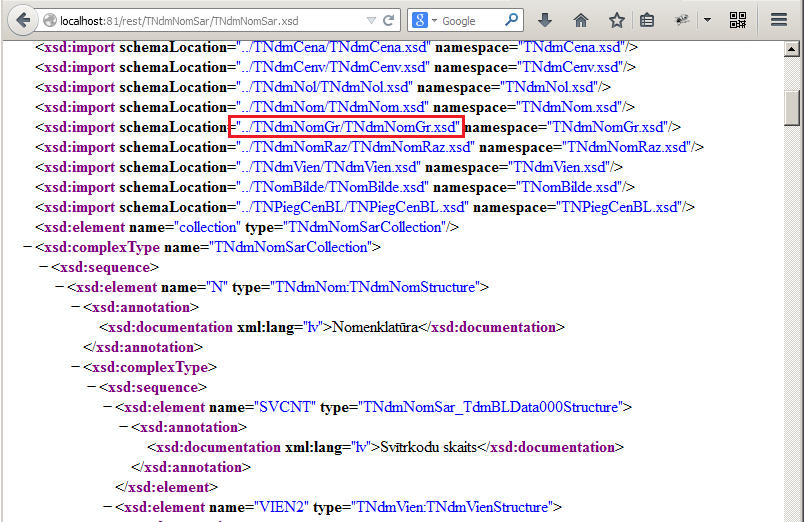Go to the Home page
The height and width of the screenshot is (522, 804).
581,20
